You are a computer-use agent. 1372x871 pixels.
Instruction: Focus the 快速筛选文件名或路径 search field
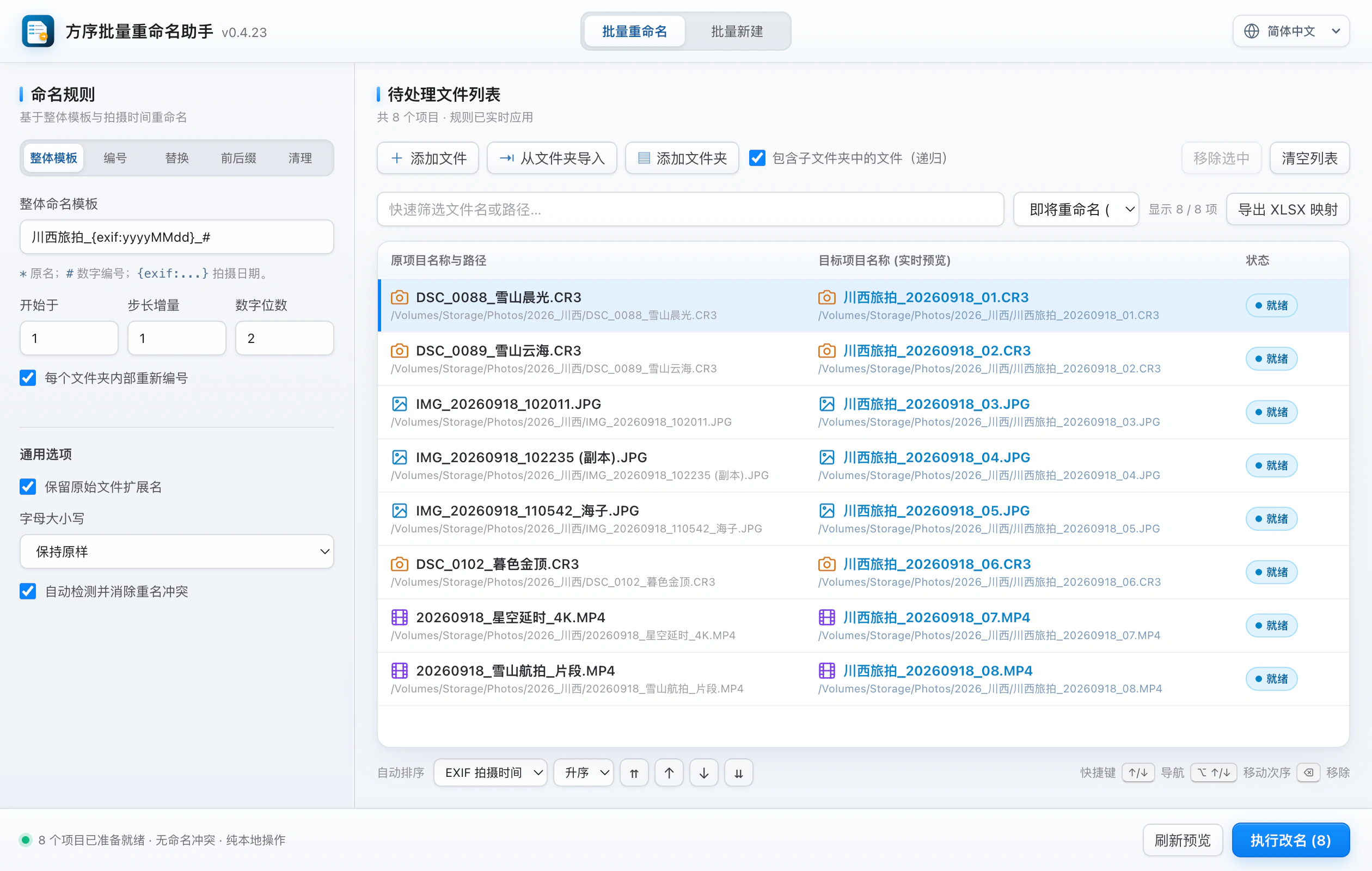pyautogui.click(x=690, y=210)
